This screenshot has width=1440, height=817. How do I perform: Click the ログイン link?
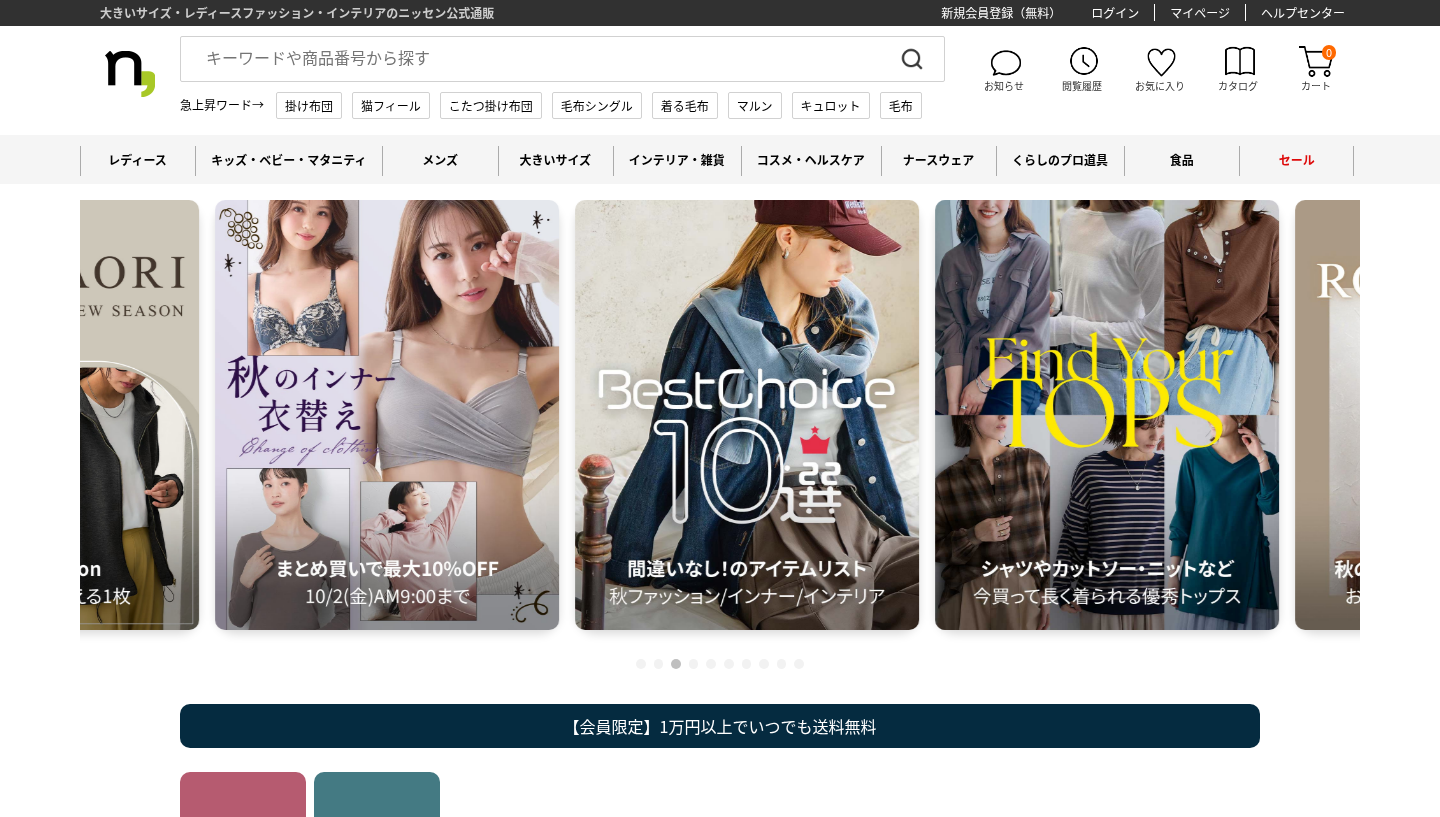1115,13
